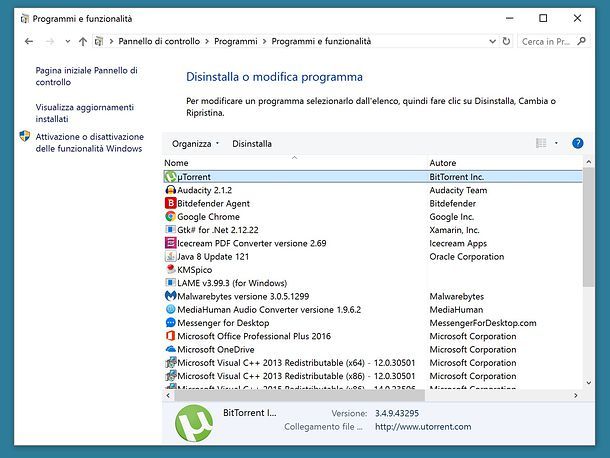Click the vertical scrollbar thumb

(x=589, y=227)
